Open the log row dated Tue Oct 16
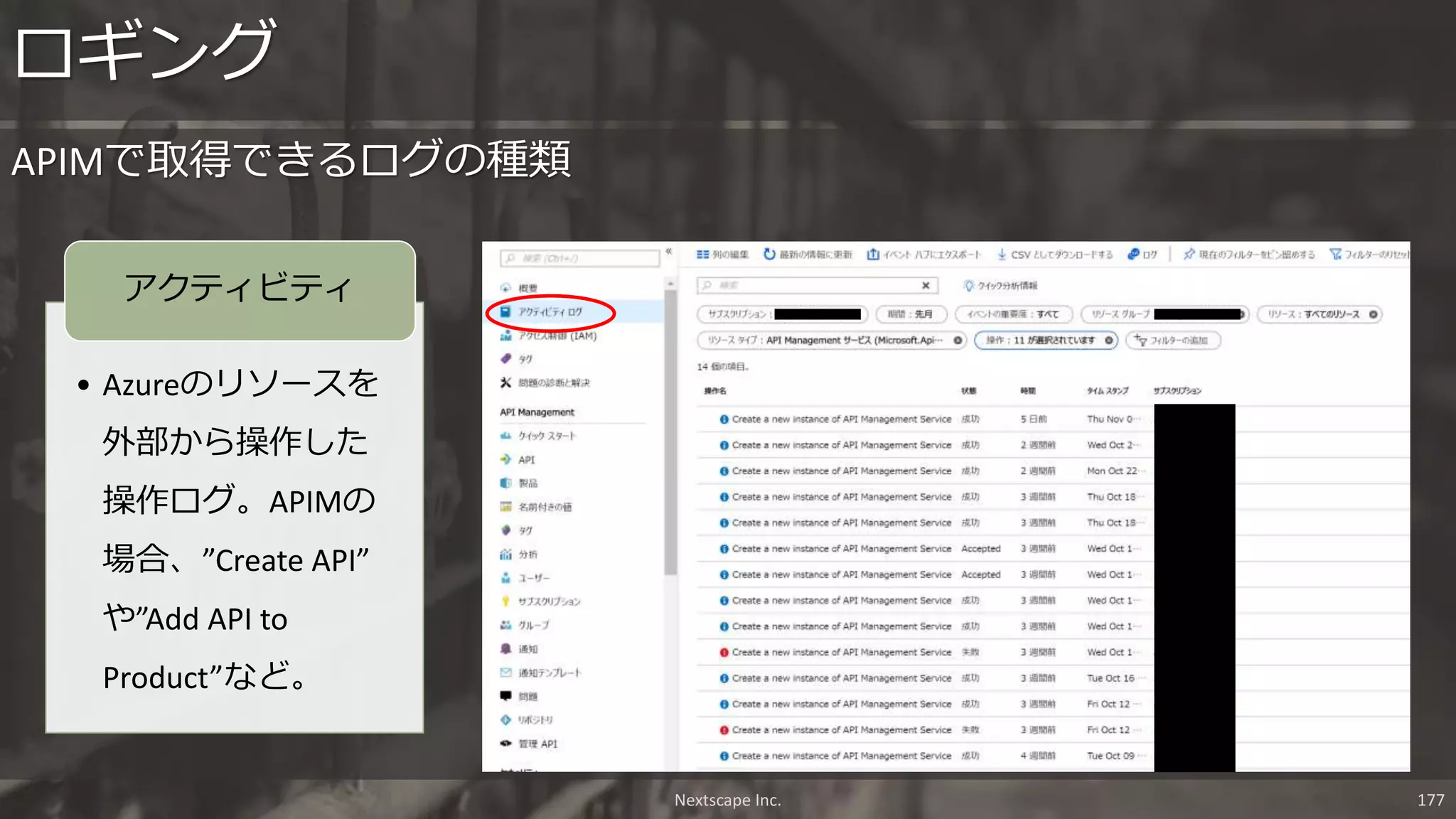Image resolution: width=1456 pixels, height=819 pixels. tap(1052, 678)
